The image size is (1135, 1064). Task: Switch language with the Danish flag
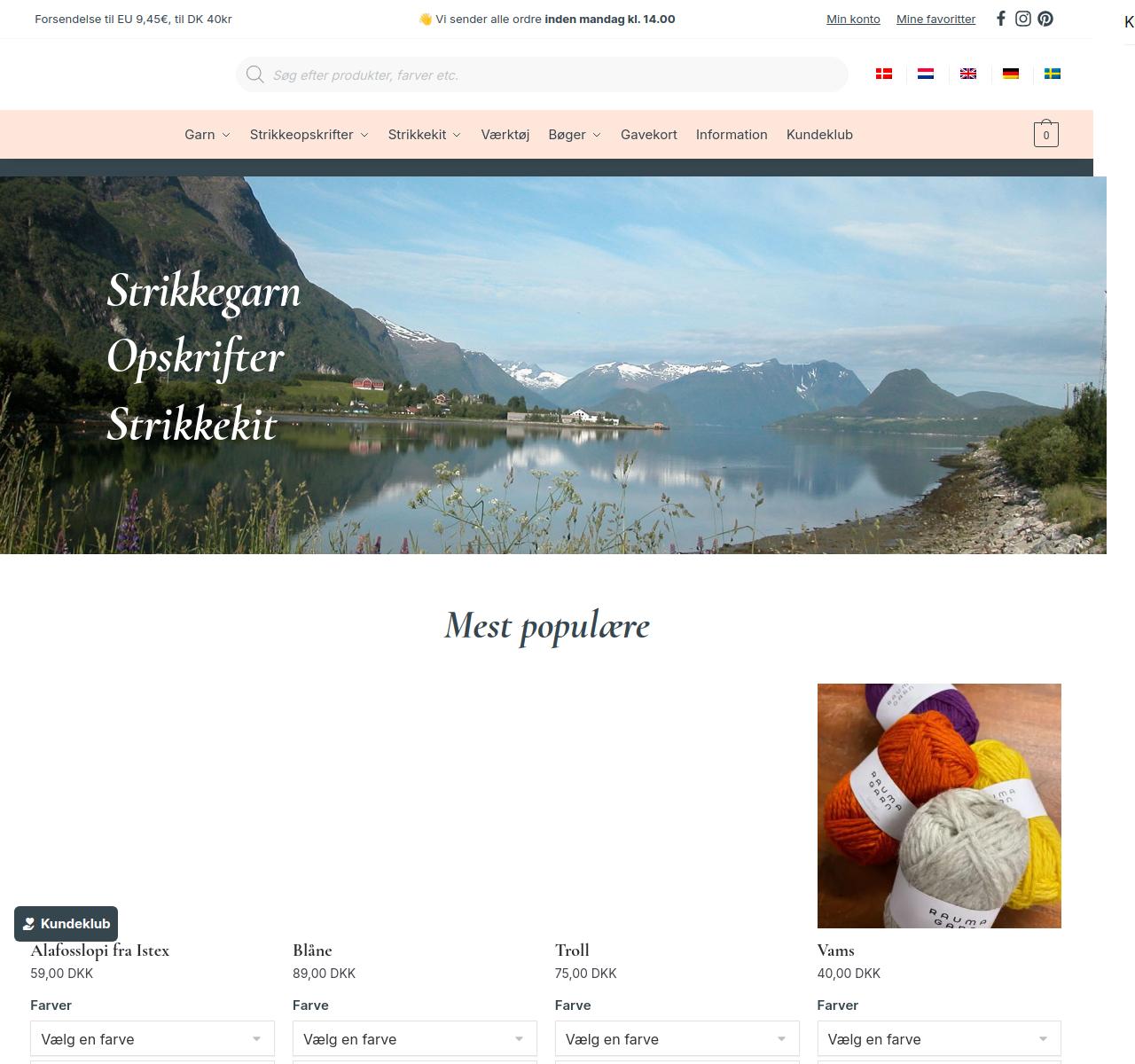click(x=884, y=74)
